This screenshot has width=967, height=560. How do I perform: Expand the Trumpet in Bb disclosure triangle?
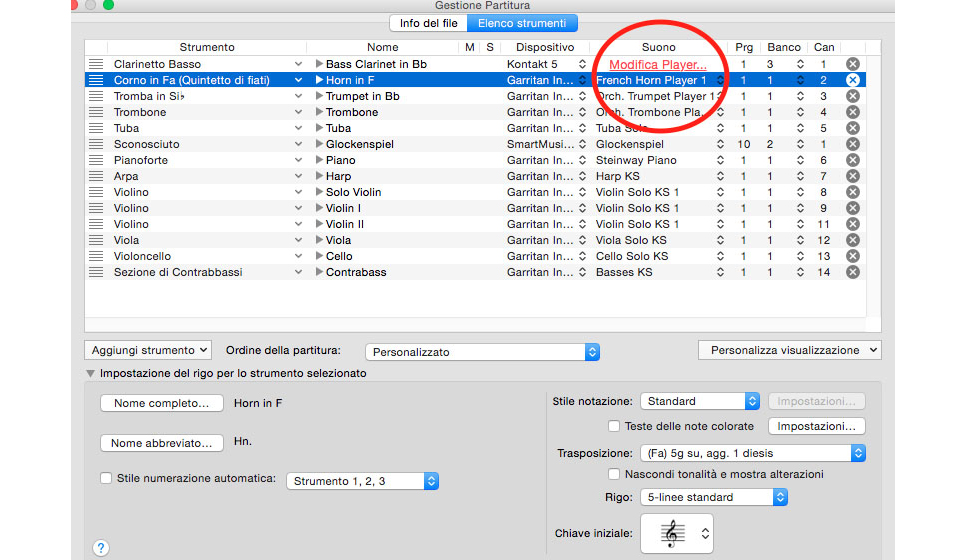point(320,96)
